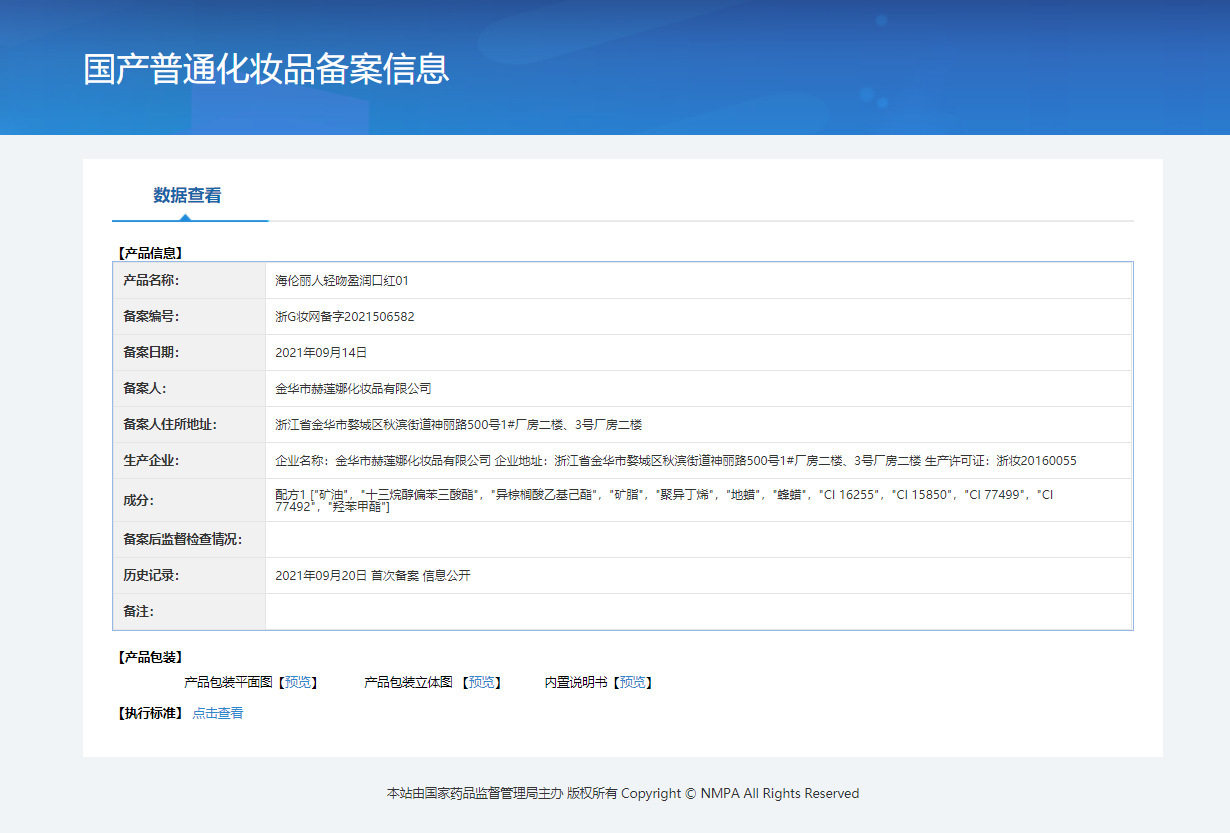Open the 数据查看 tab
Viewport: 1230px width, 833px height.
[x=187, y=195]
